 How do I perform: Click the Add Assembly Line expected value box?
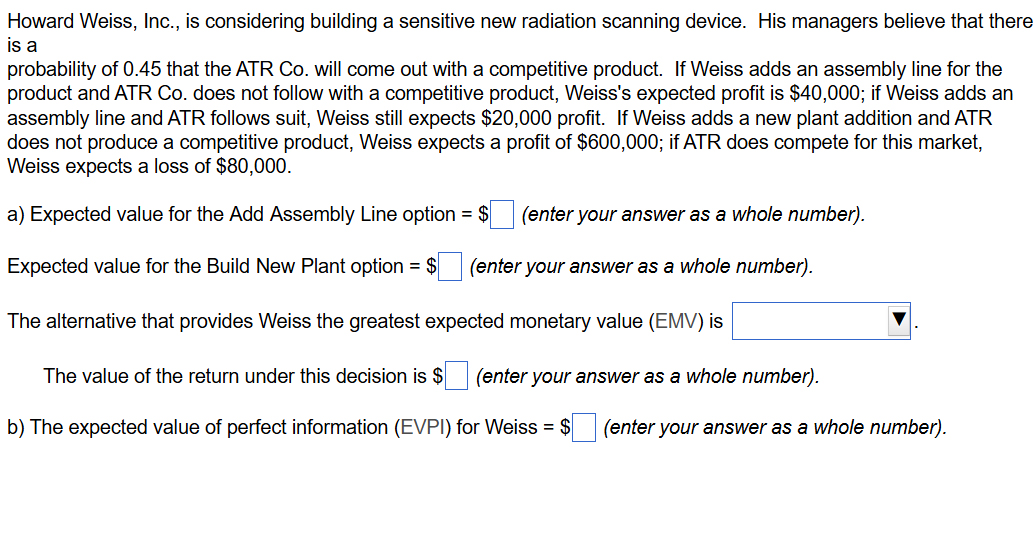pyautogui.click(x=502, y=215)
